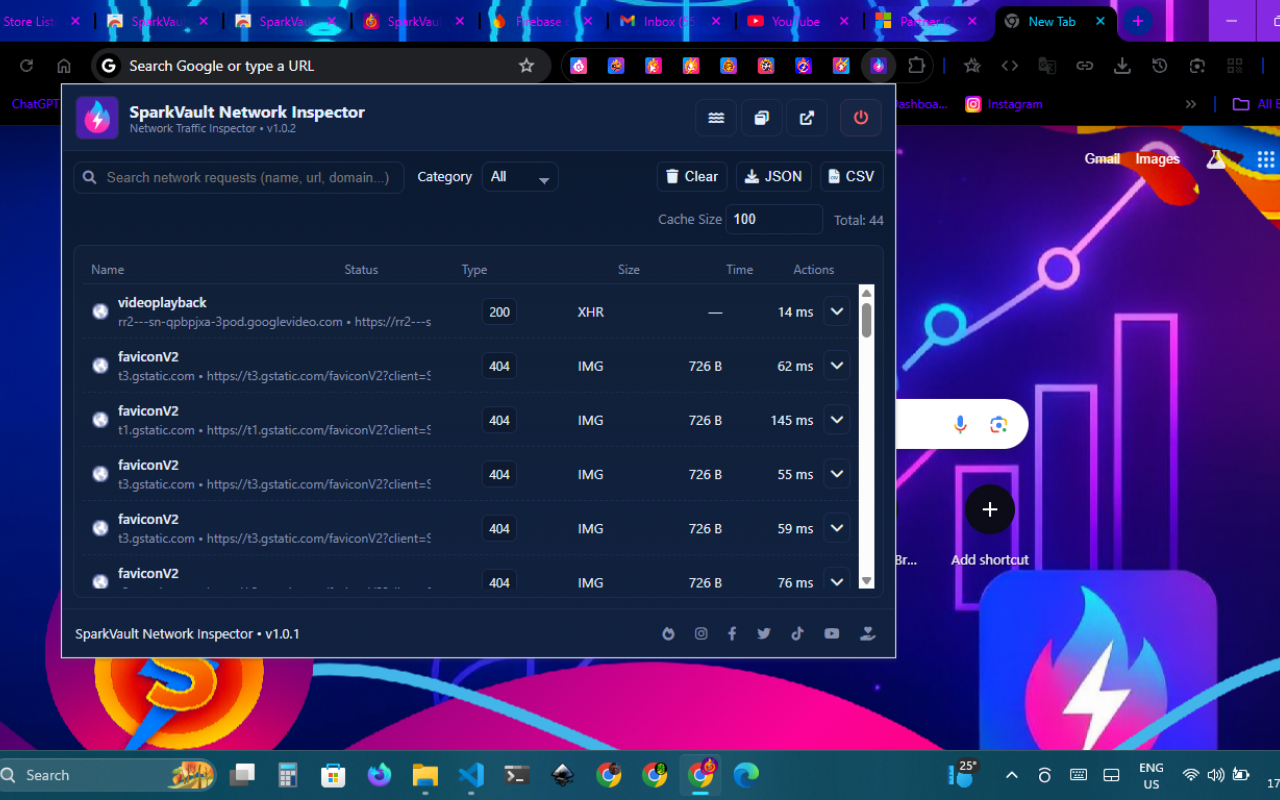Viewport: 1280px width, 800px height.
Task: Open the Category dropdown set to All
Action: [520, 177]
